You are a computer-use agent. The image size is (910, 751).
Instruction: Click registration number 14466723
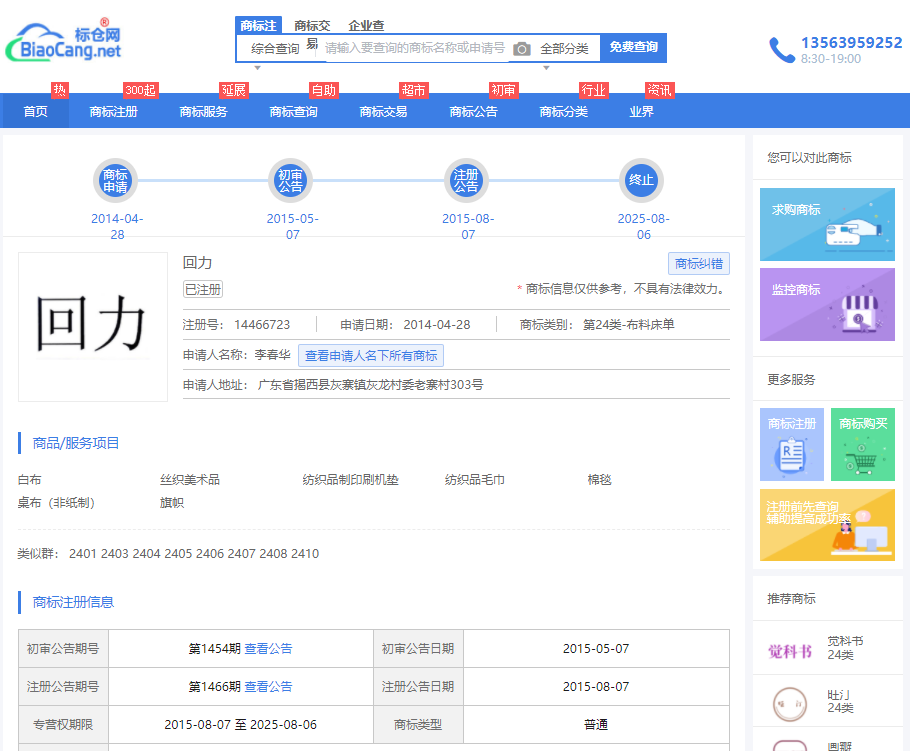point(262,325)
